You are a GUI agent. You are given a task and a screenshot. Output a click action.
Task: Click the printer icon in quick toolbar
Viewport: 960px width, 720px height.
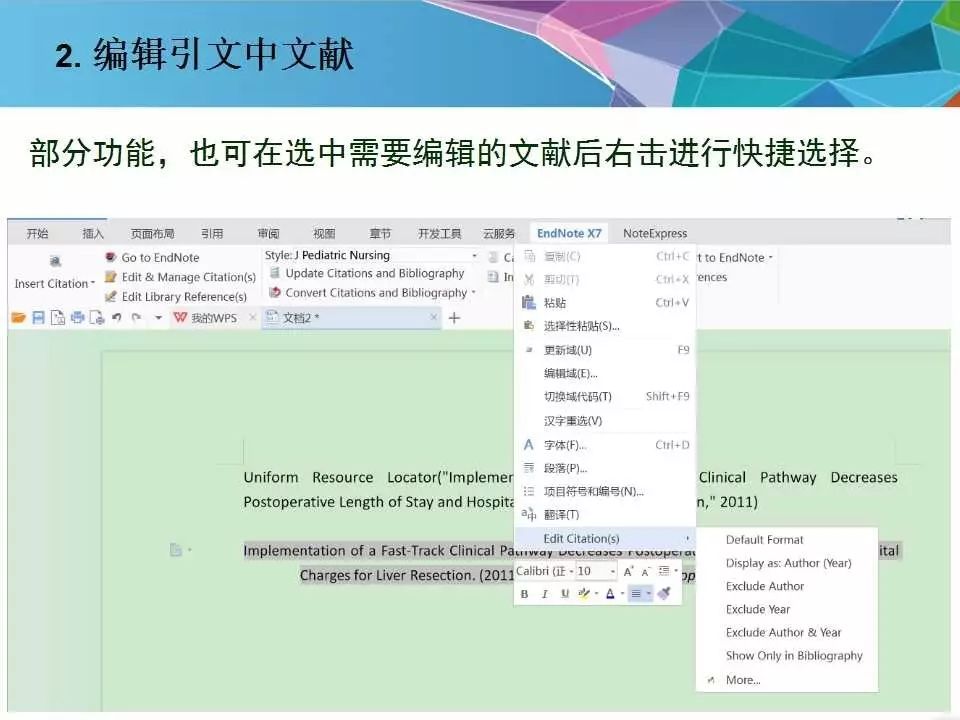[77, 317]
